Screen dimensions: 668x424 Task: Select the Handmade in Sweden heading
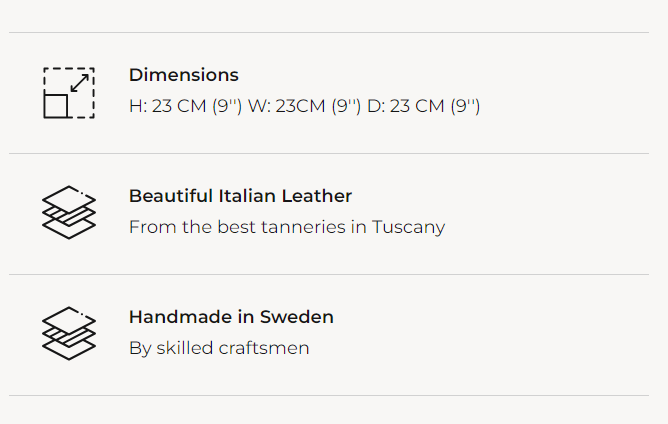pos(231,317)
